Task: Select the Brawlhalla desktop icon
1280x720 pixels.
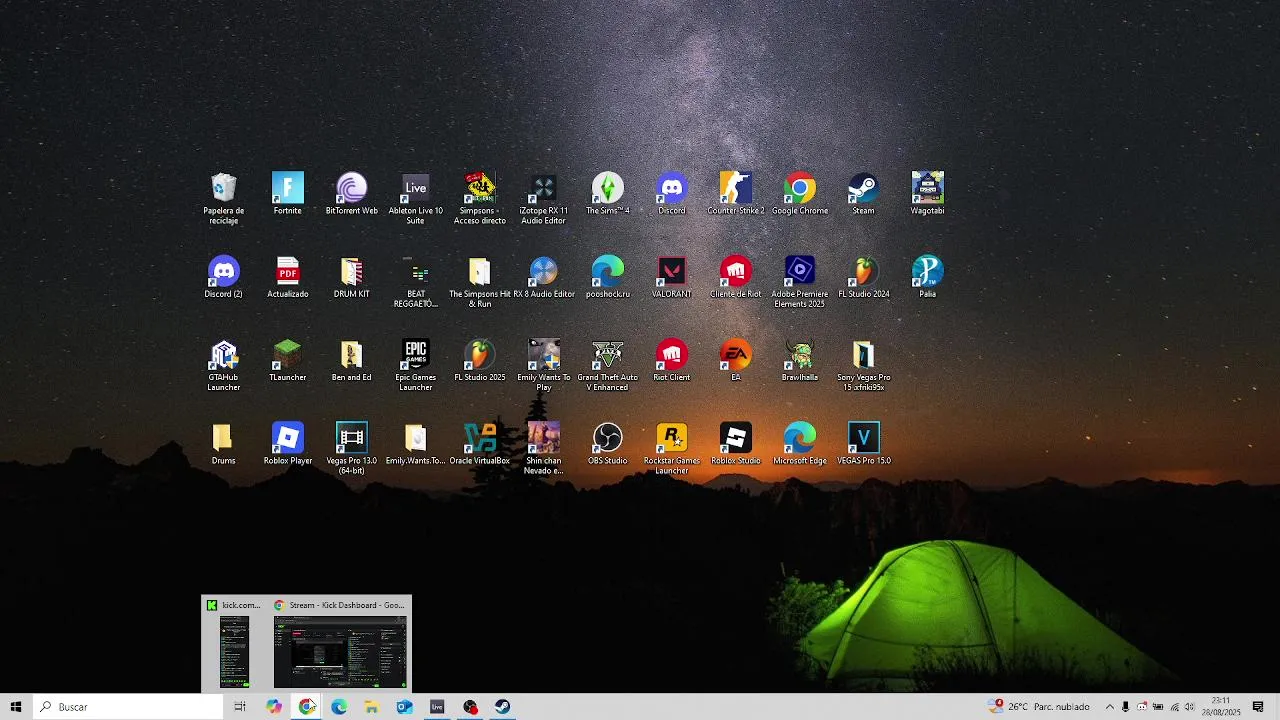Action: pos(800,360)
